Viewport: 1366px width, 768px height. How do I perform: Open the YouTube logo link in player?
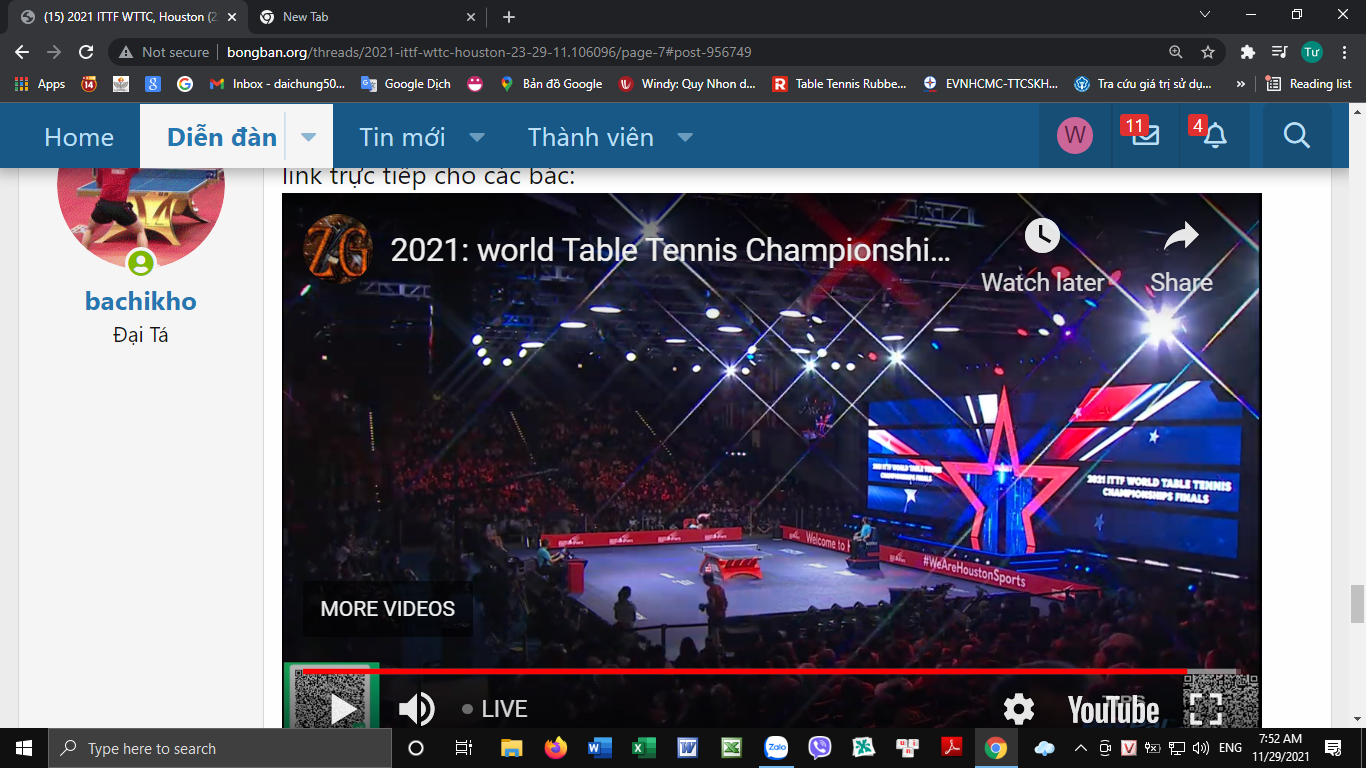coord(1113,709)
